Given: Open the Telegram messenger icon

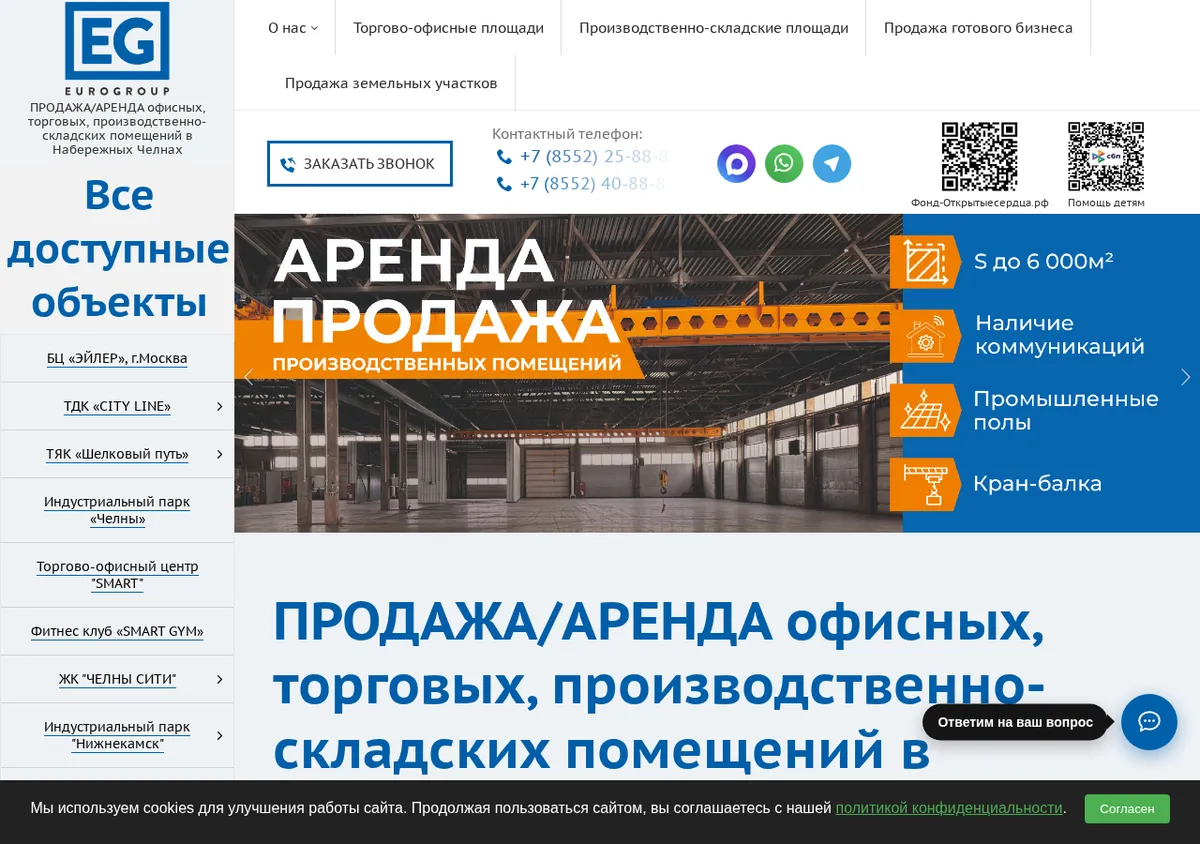Looking at the screenshot, I should click(832, 163).
